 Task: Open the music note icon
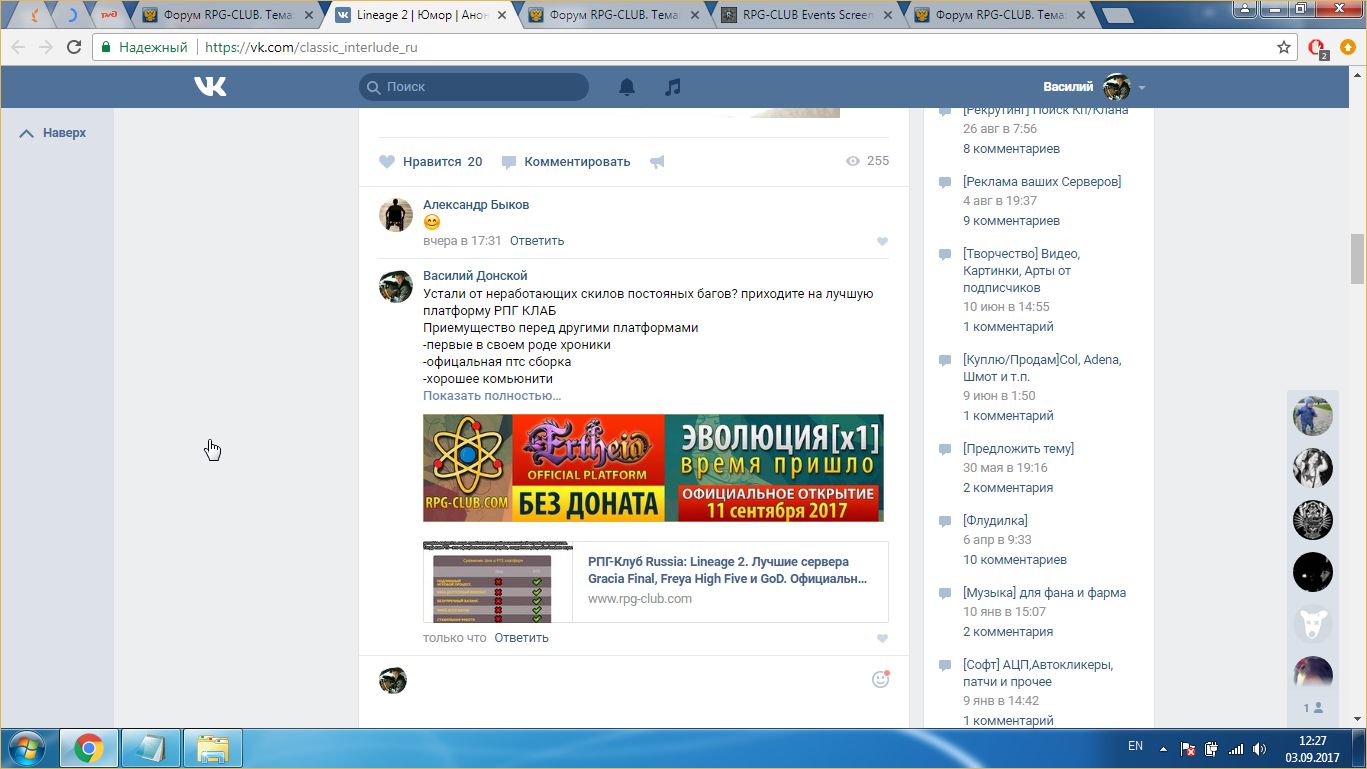tap(673, 87)
